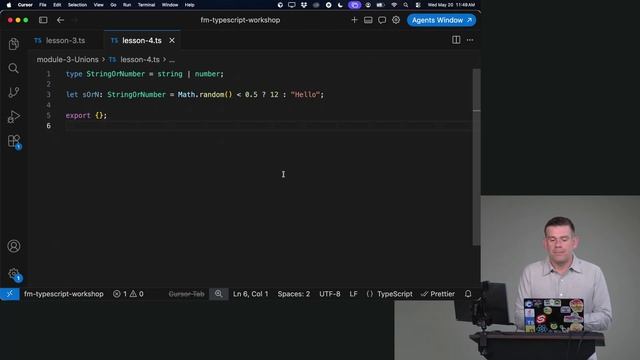640x360 pixels.
Task: Click the menu bar date and time
Action: coord(451,5)
